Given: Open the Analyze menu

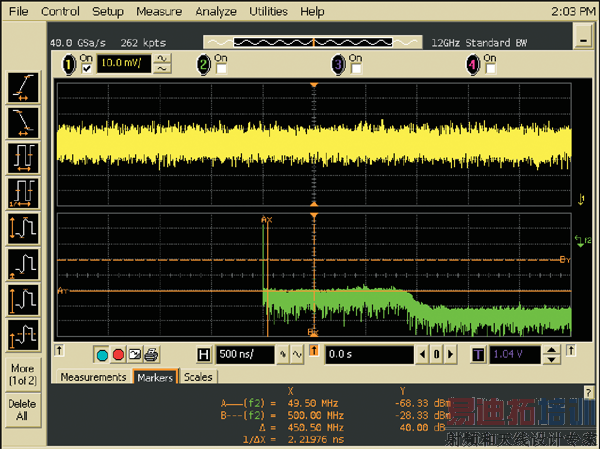Looking at the screenshot, I should pyautogui.click(x=216, y=11).
